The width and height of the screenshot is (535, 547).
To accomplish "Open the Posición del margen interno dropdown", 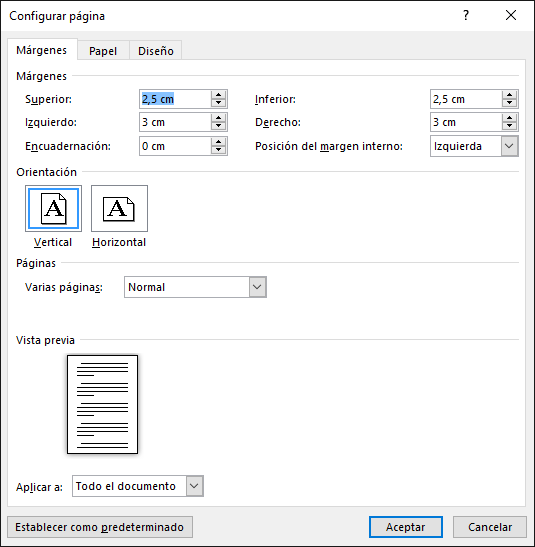I will tap(509, 146).
